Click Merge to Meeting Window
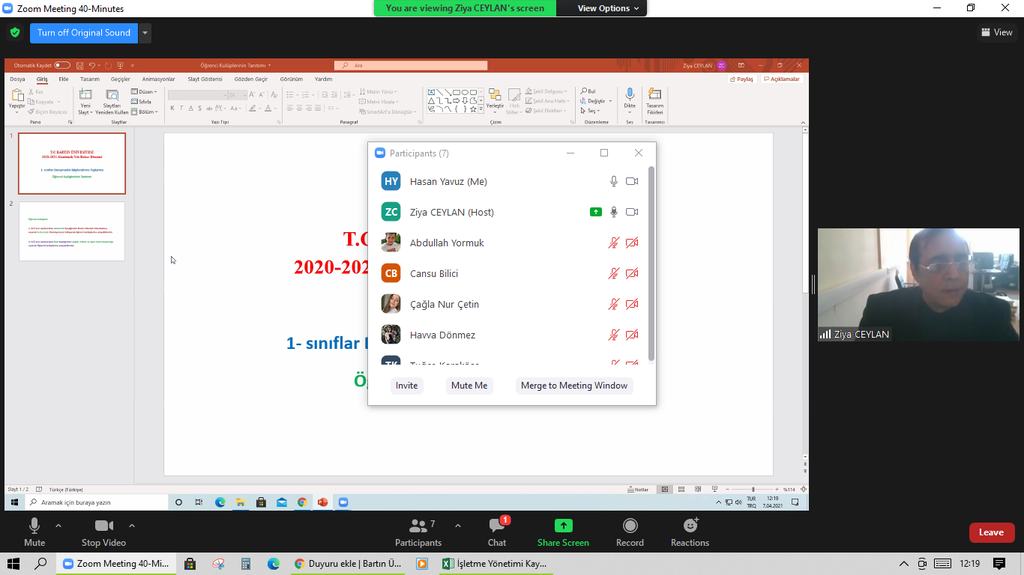The height and width of the screenshot is (575, 1024). tap(574, 385)
